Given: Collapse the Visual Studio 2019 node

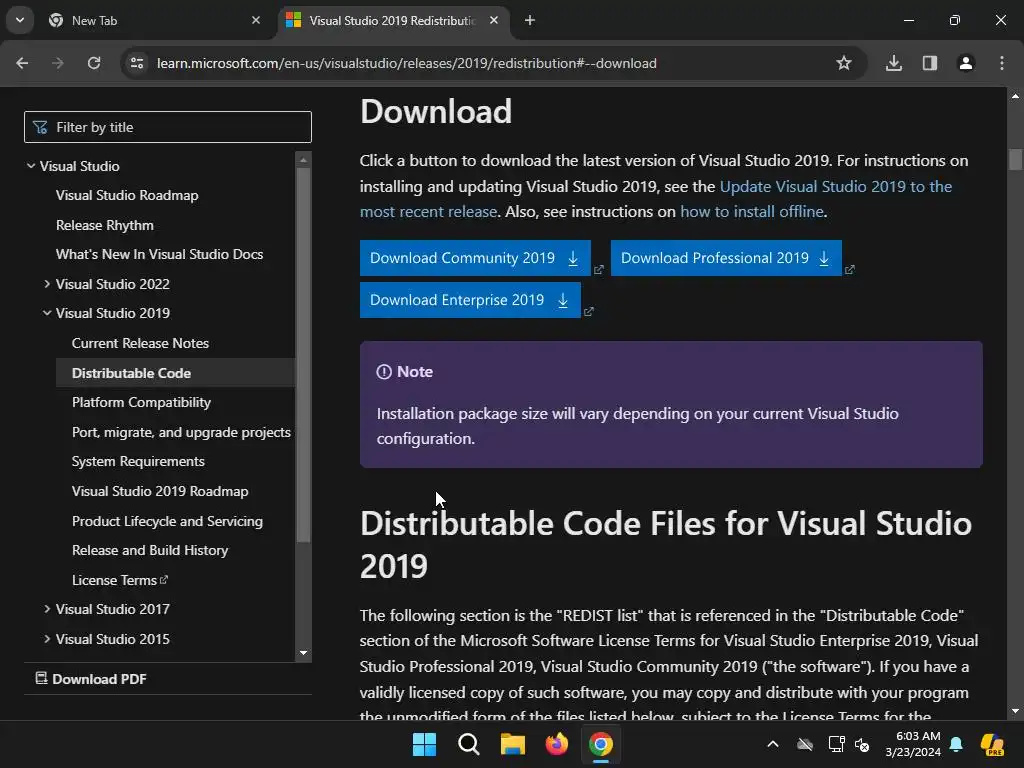Looking at the screenshot, I should click(x=47, y=313).
